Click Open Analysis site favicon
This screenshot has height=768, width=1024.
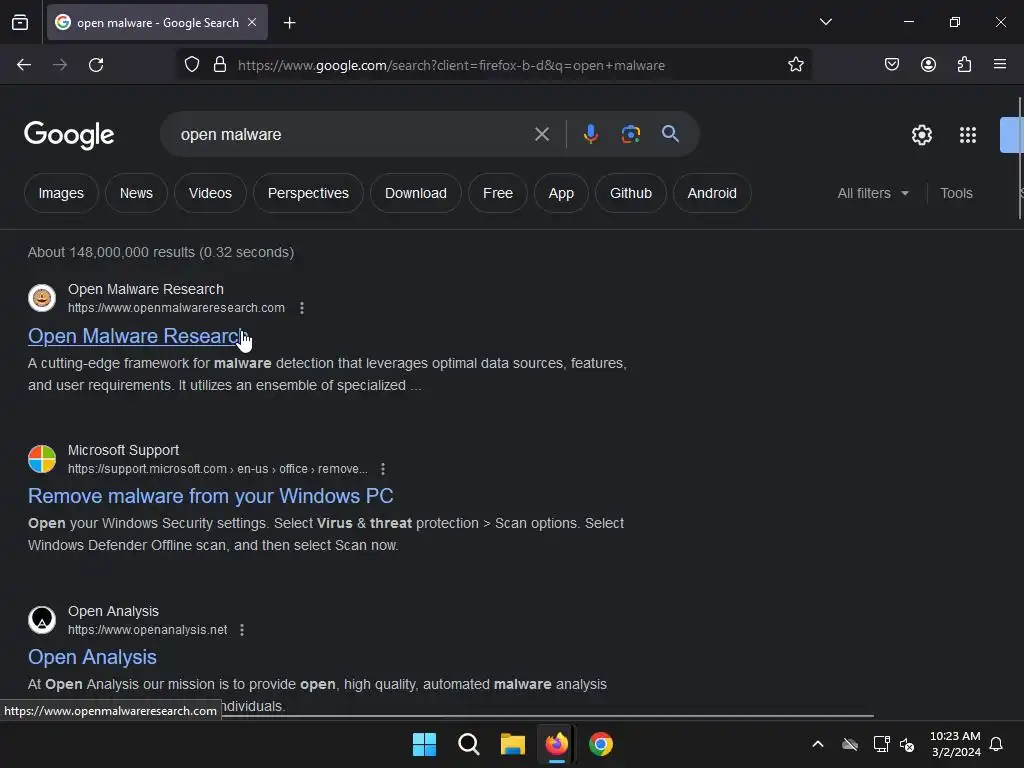click(x=42, y=620)
